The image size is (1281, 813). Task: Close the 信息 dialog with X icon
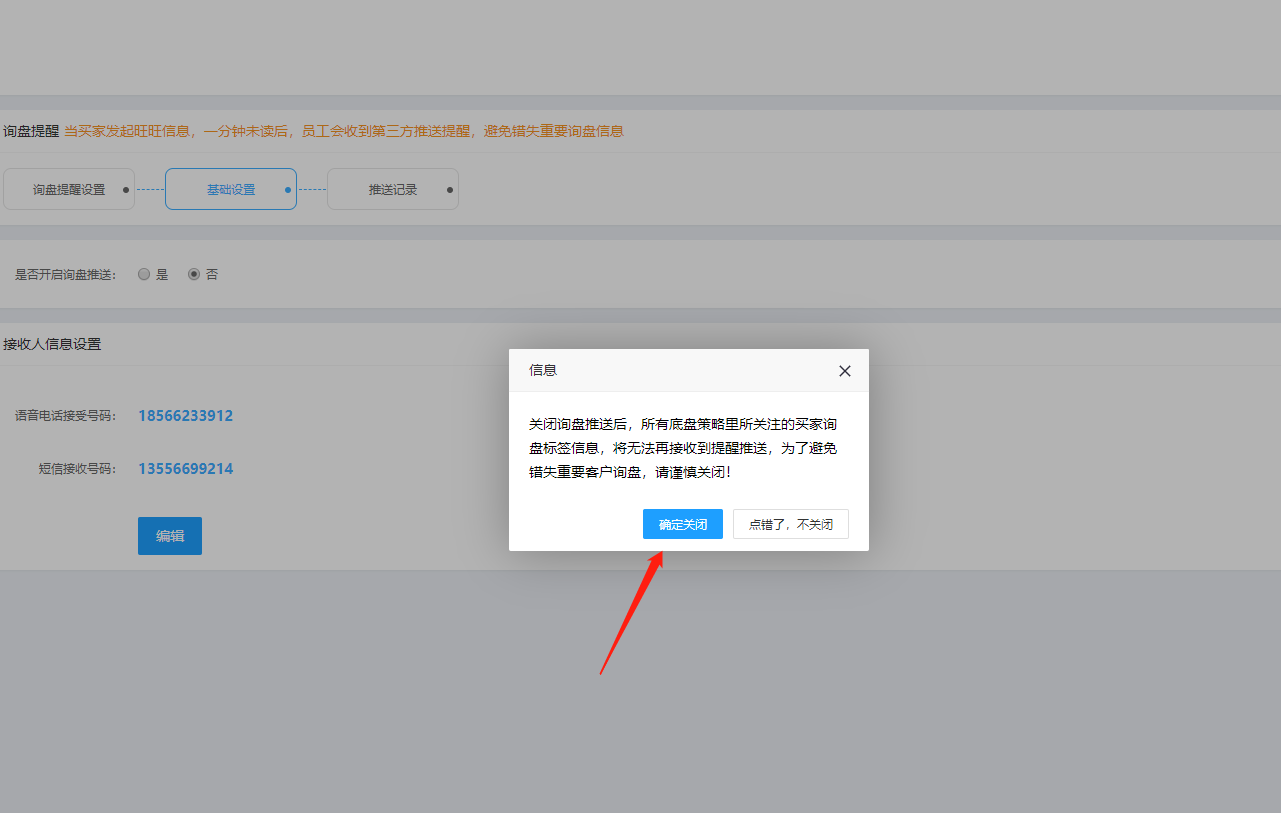845,371
